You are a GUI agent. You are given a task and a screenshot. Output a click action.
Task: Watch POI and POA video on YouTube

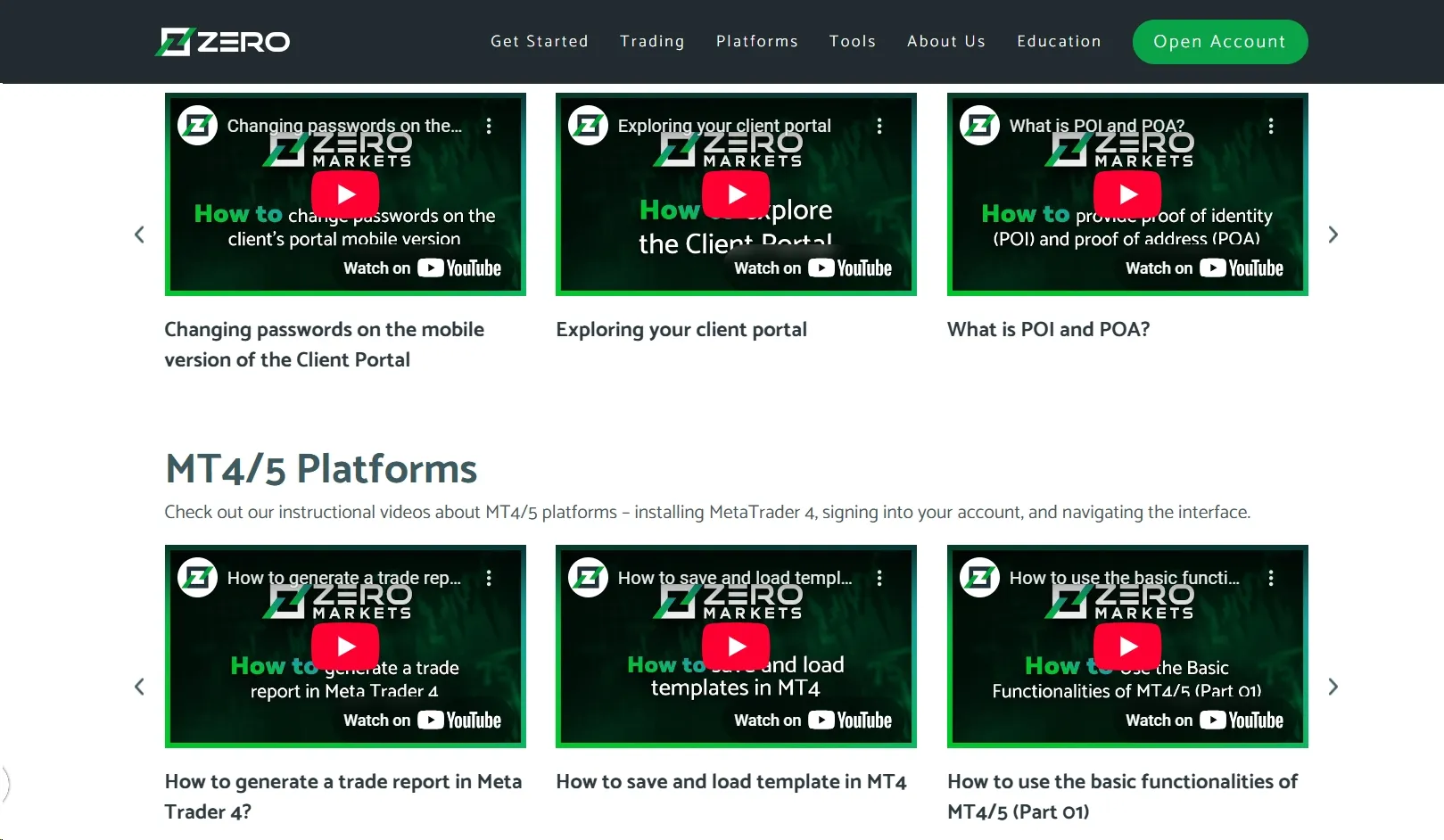(1204, 268)
